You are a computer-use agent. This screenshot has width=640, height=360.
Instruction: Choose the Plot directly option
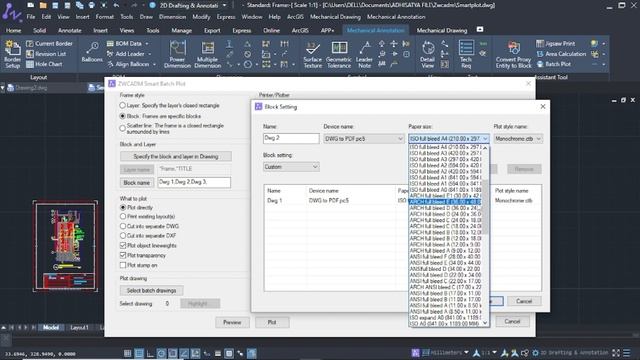click(123, 207)
